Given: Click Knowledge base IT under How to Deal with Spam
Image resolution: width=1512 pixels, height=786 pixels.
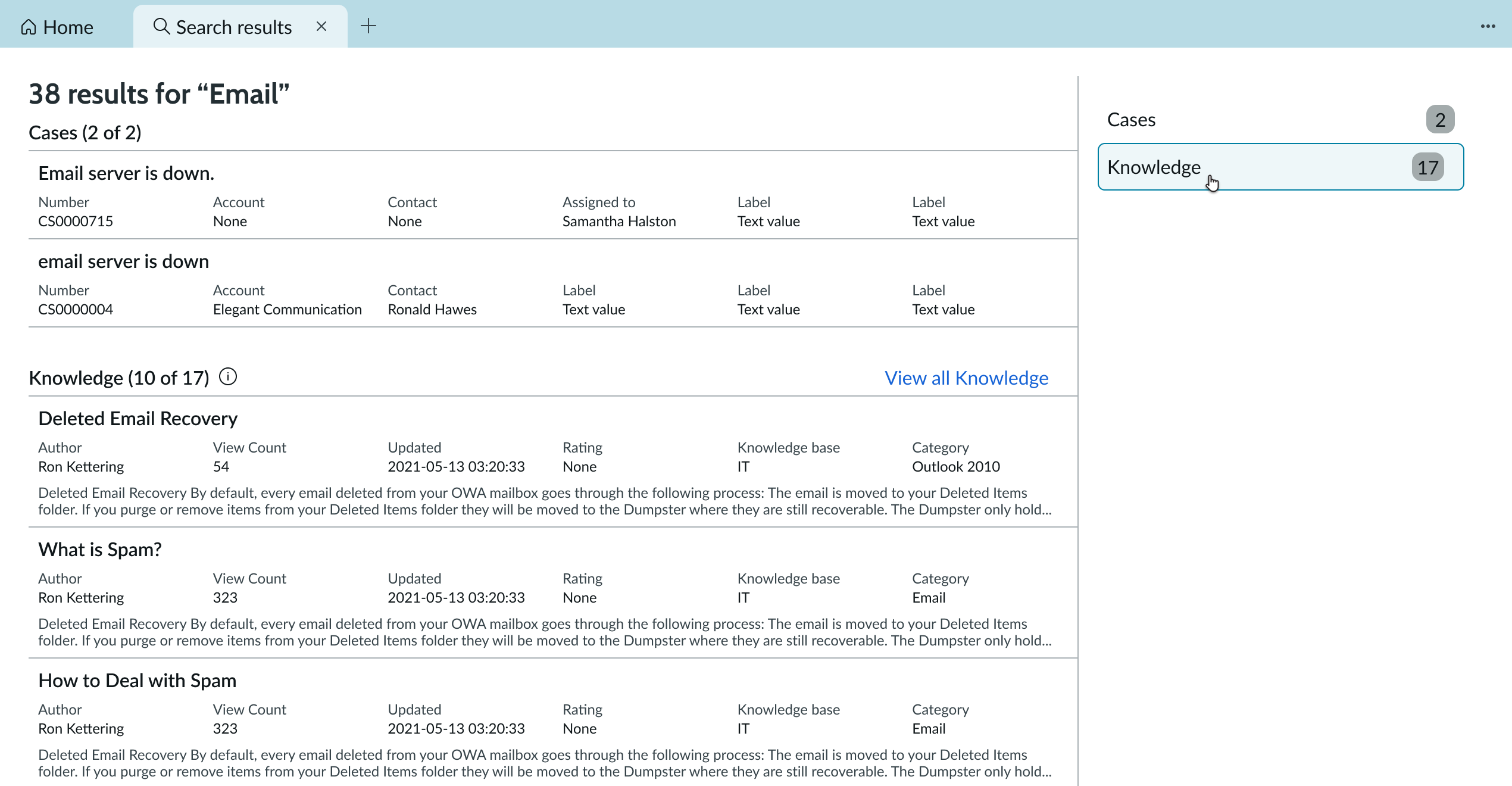Looking at the screenshot, I should pyautogui.click(x=743, y=729).
